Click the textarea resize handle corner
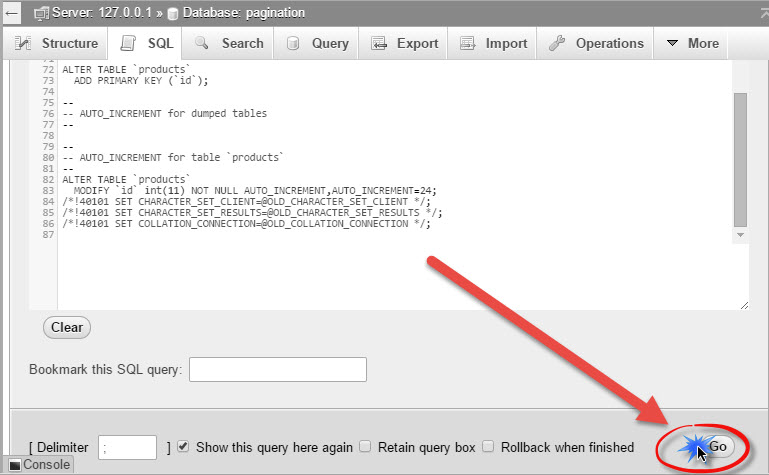This screenshot has height=475, width=769. coord(744,305)
